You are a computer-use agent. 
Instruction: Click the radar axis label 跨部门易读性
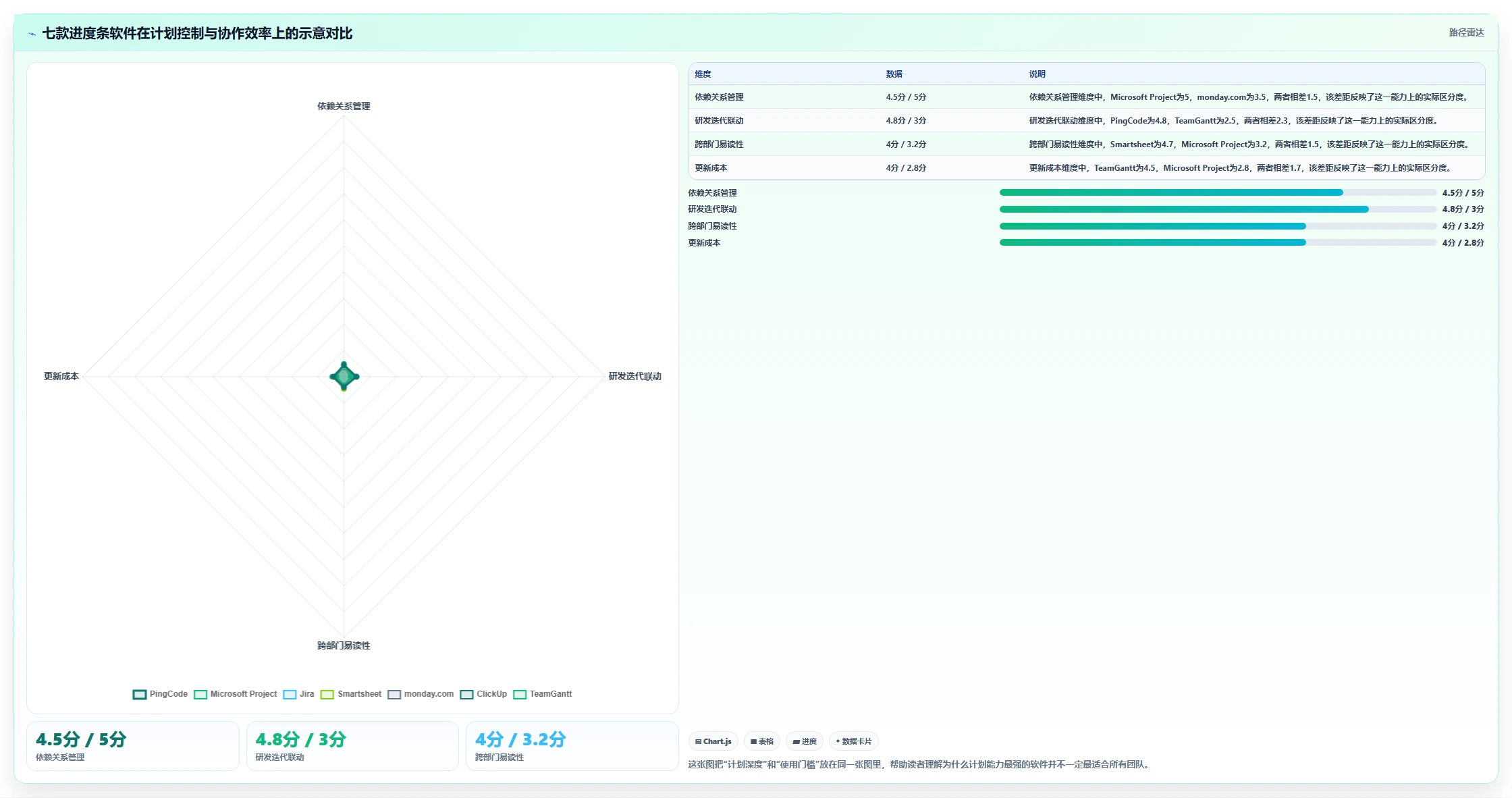344,645
